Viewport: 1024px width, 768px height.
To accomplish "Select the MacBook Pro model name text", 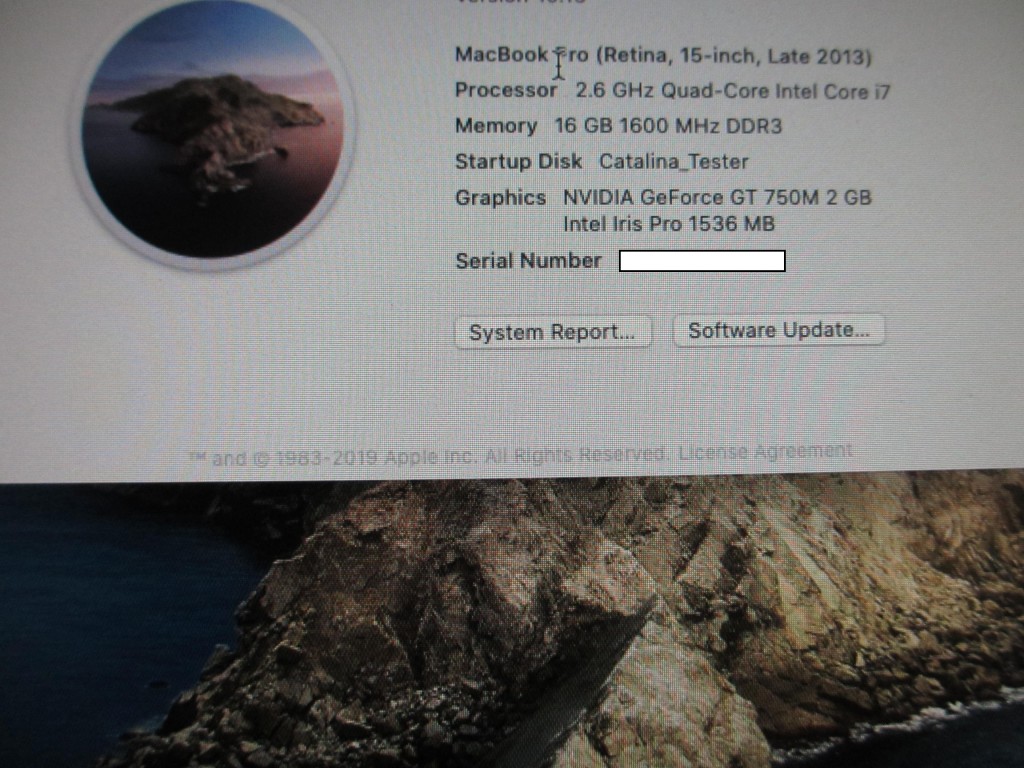I will pyautogui.click(x=663, y=56).
